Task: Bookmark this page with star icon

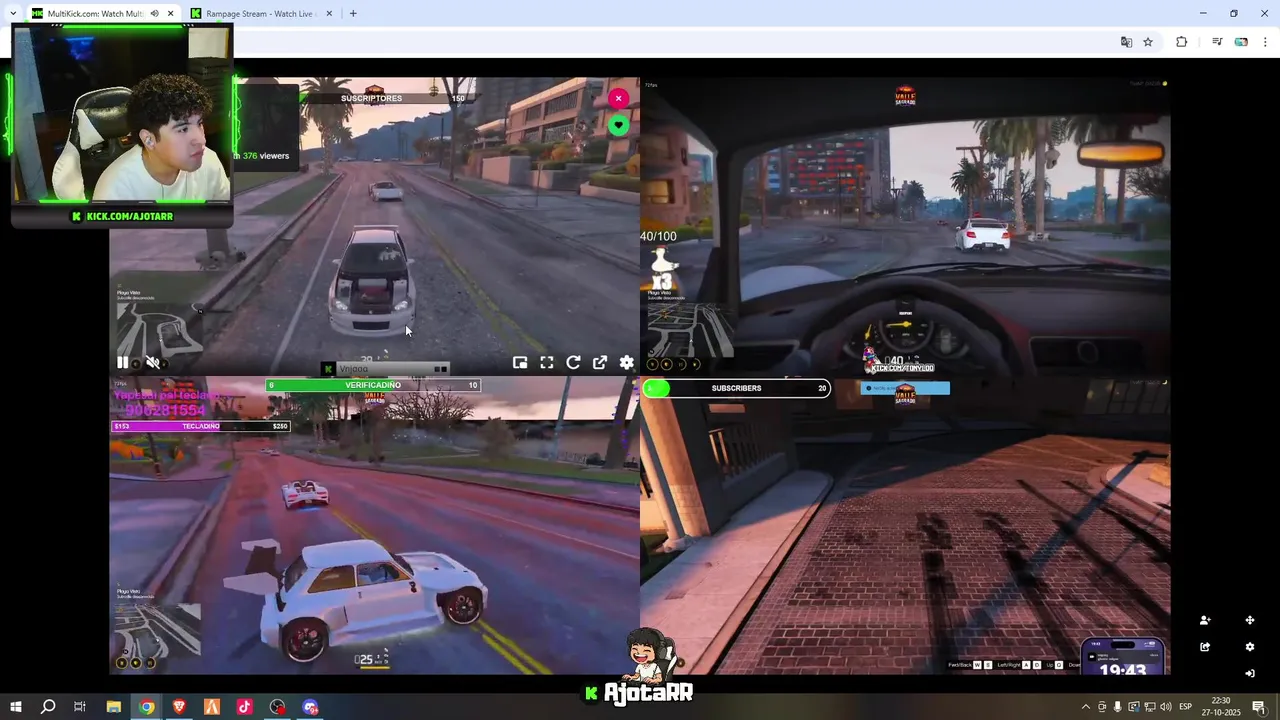Action: 1148,42
